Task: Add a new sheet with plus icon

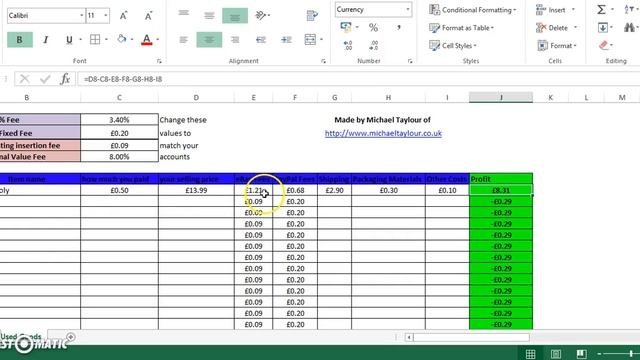Action: [71, 337]
